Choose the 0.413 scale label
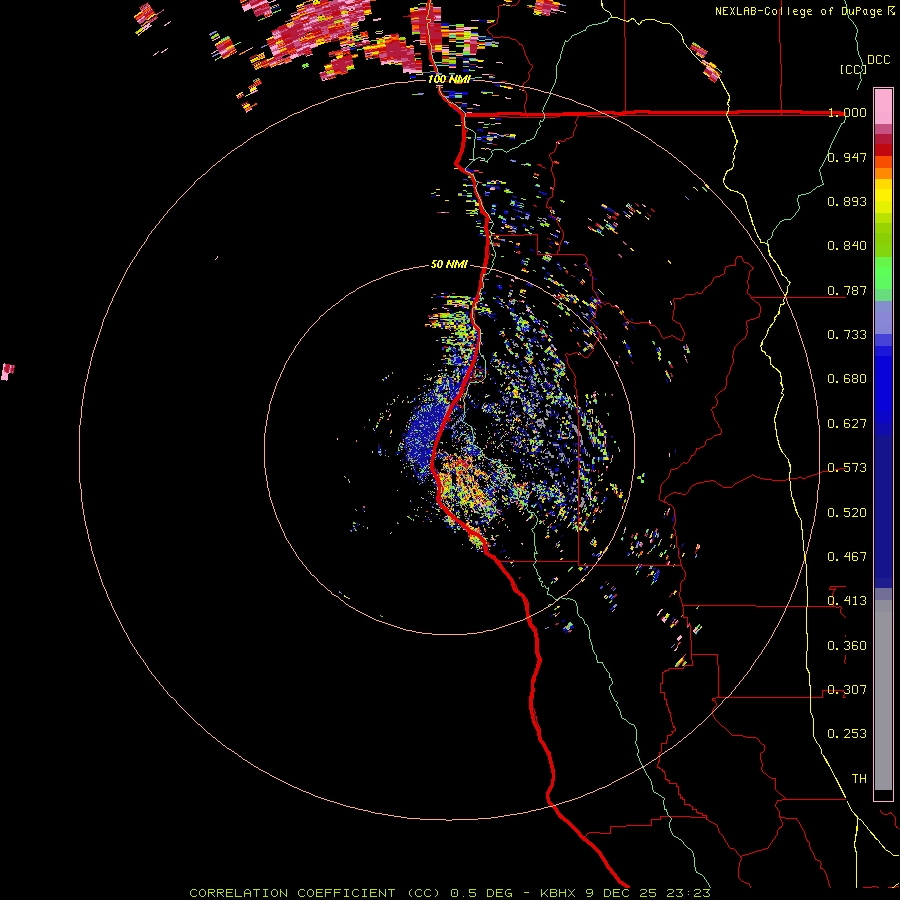 click(x=847, y=601)
